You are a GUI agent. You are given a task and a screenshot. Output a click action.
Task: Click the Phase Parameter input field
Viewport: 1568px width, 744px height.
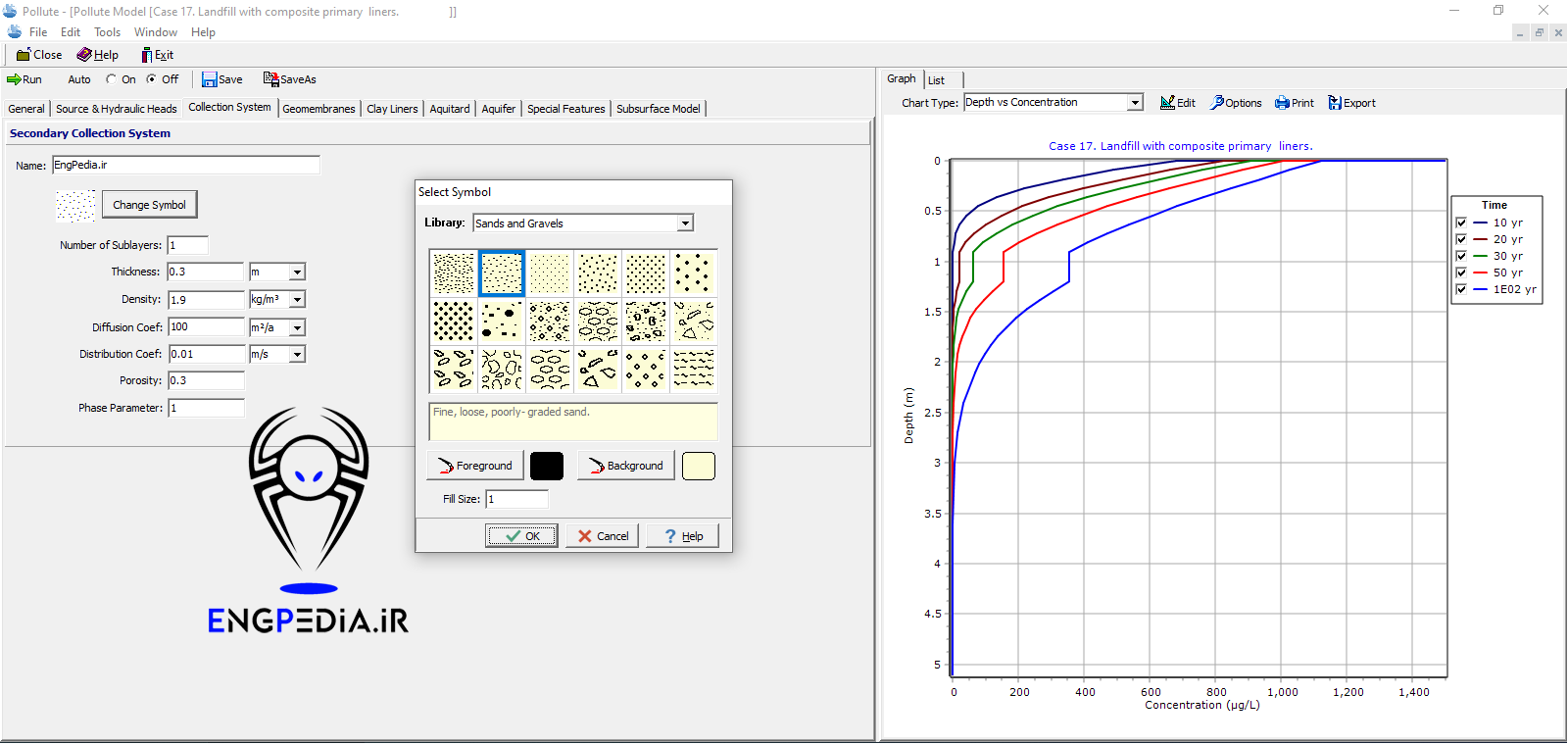(206, 408)
